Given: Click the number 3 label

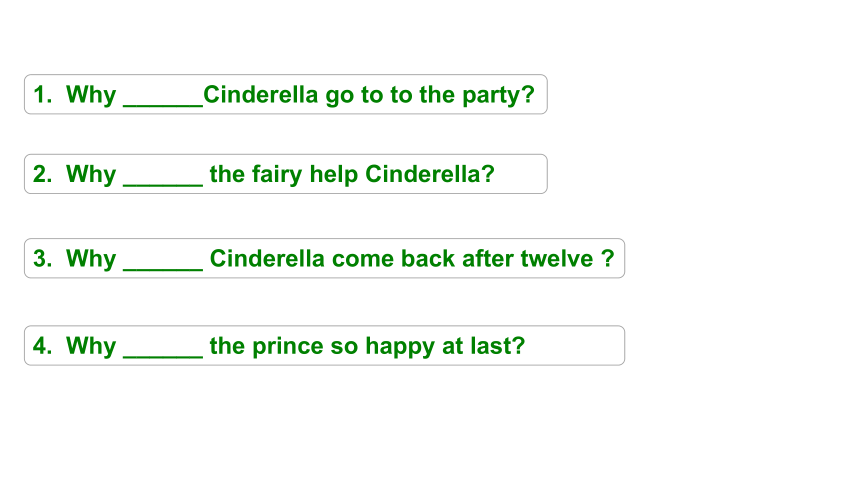Looking at the screenshot, I should point(43,258).
